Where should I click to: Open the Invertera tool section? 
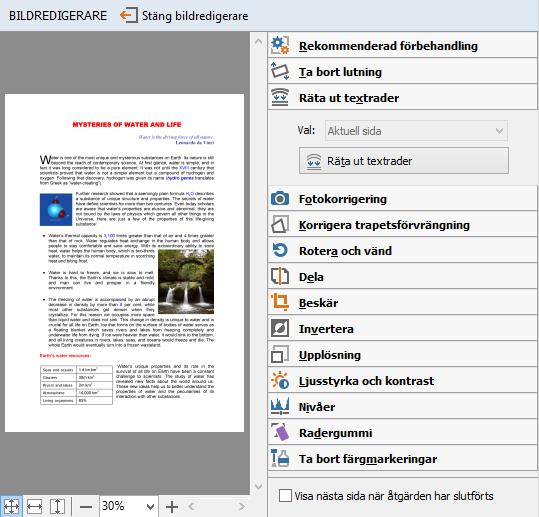pyautogui.click(x=402, y=328)
